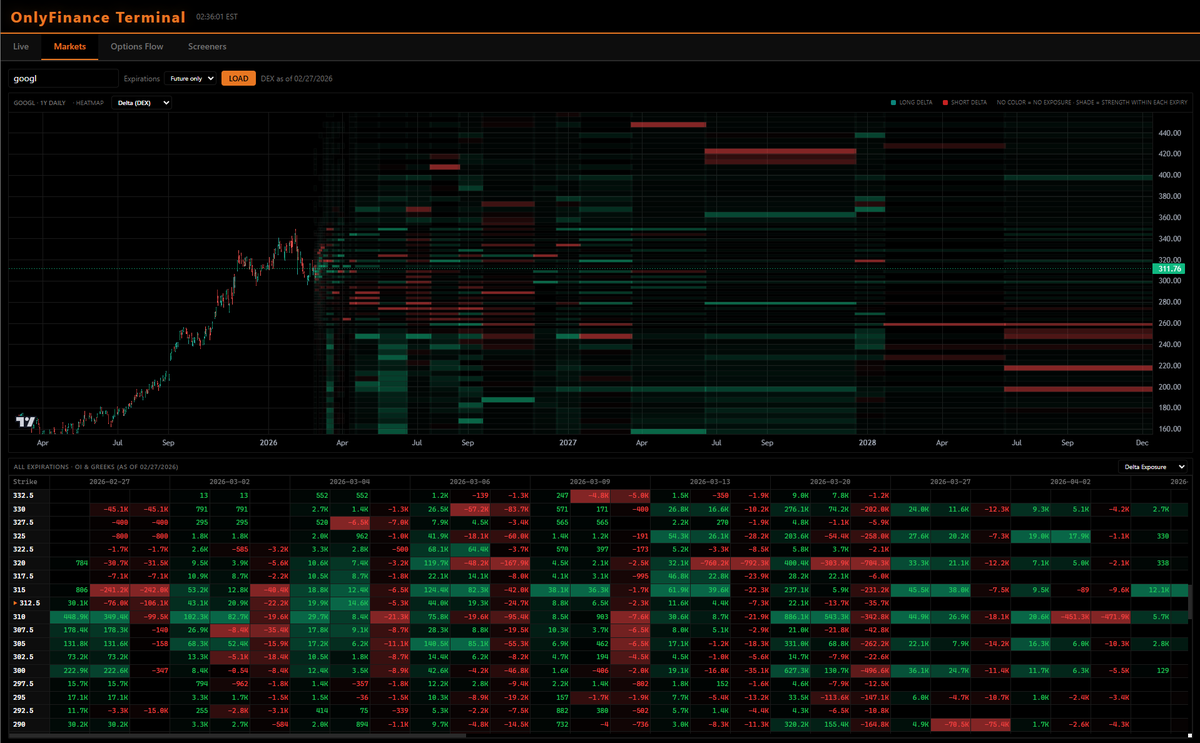Screen dimensions: 1200x743
Task: Open the Delta Exposure table dropdown
Action: pos(1153,466)
